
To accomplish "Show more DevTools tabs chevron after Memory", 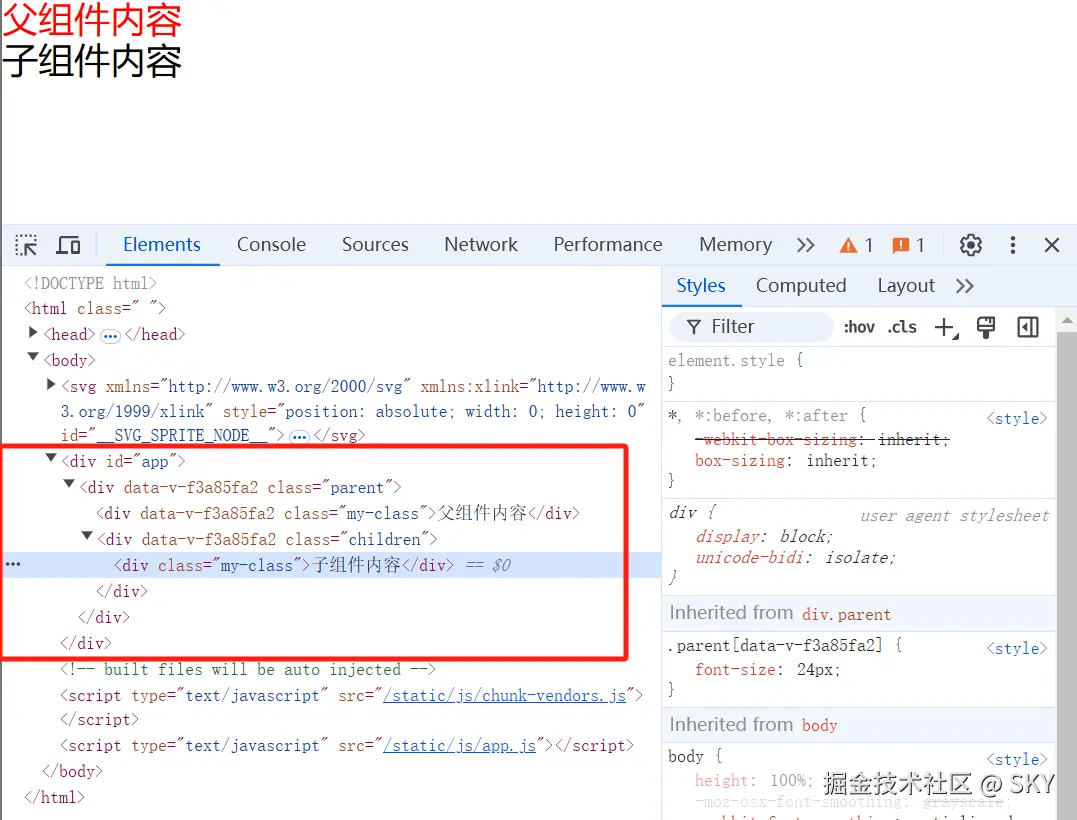I will click(806, 245).
